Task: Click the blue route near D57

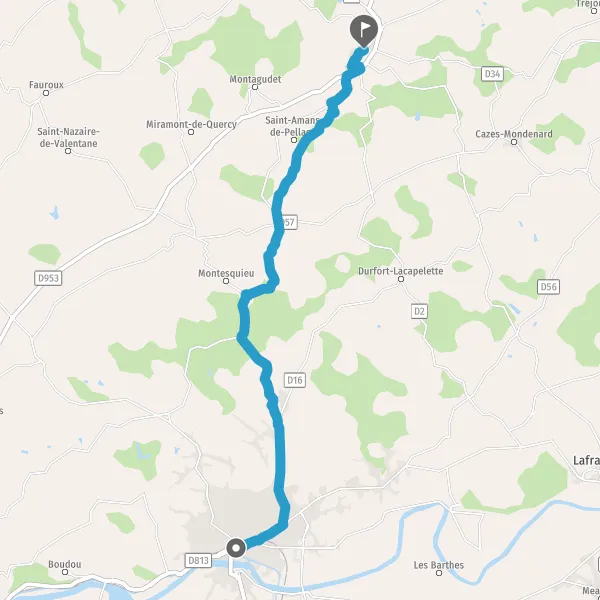Action: pos(278,224)
